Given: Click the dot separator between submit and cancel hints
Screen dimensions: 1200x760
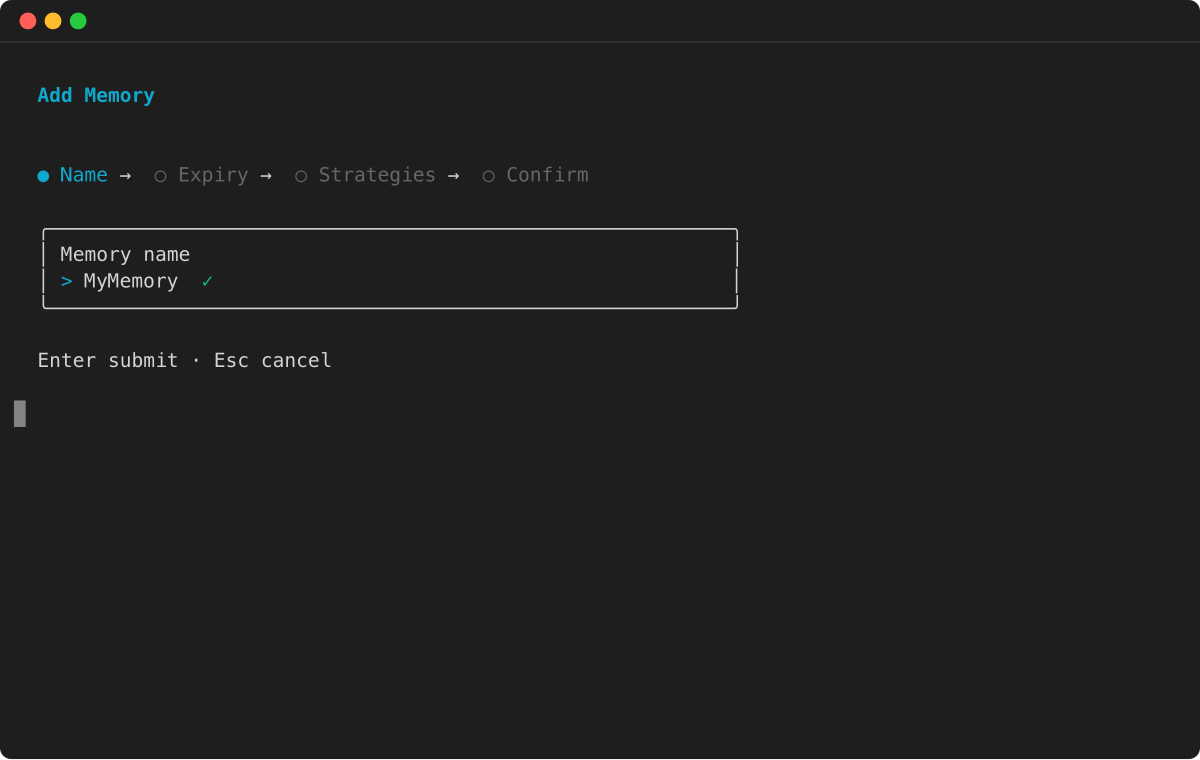Looking at the screenshot, I should [x=195, y=360].
